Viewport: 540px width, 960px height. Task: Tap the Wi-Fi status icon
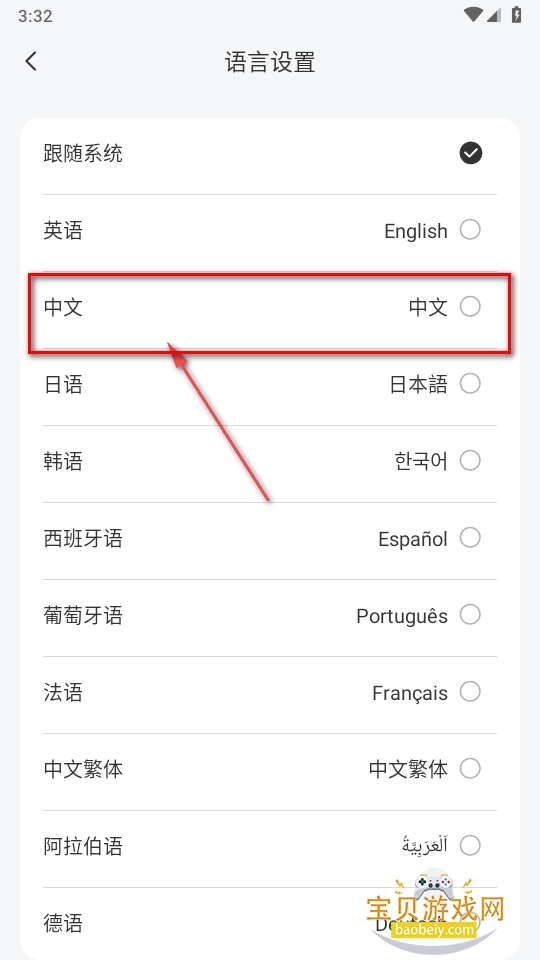(473, 15)
